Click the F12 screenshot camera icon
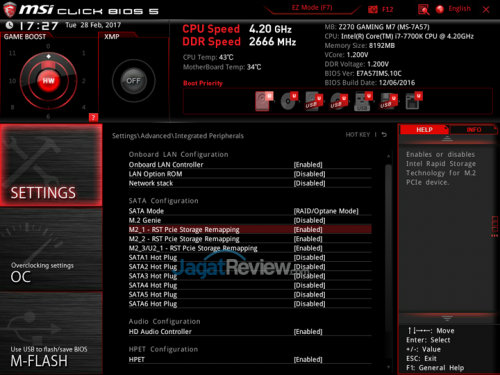The image size is (500, 375). pos(373,9)
